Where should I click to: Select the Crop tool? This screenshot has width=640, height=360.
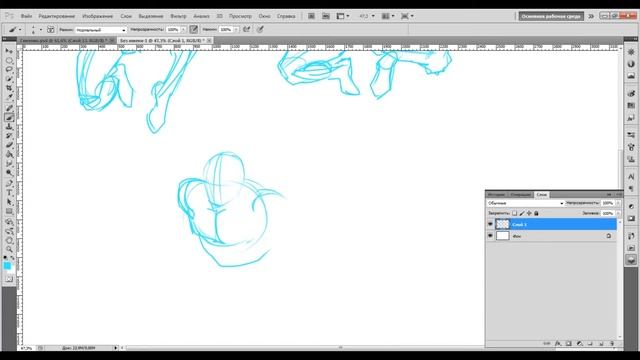click(9, 88)
